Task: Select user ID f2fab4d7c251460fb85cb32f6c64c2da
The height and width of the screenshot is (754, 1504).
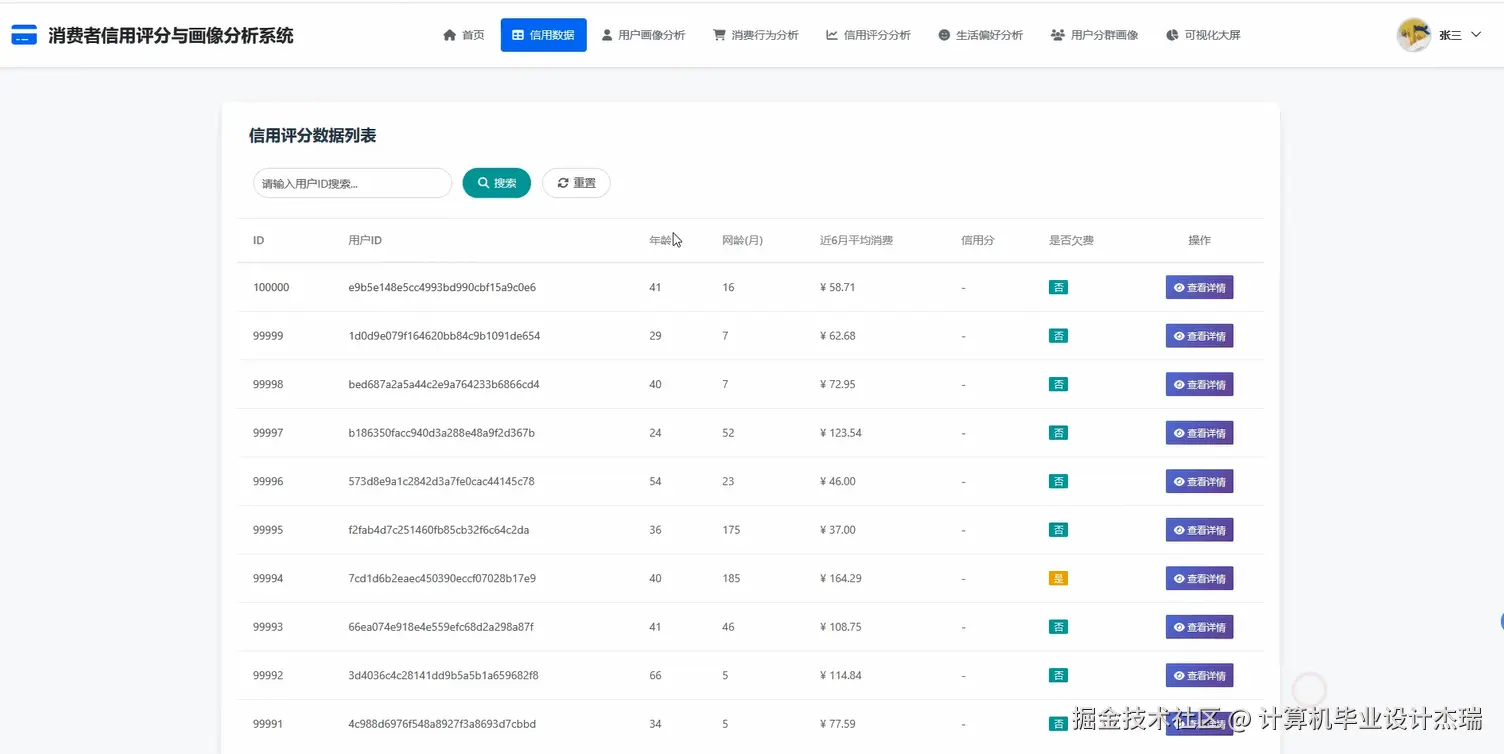Action: (x=439, y=530)
